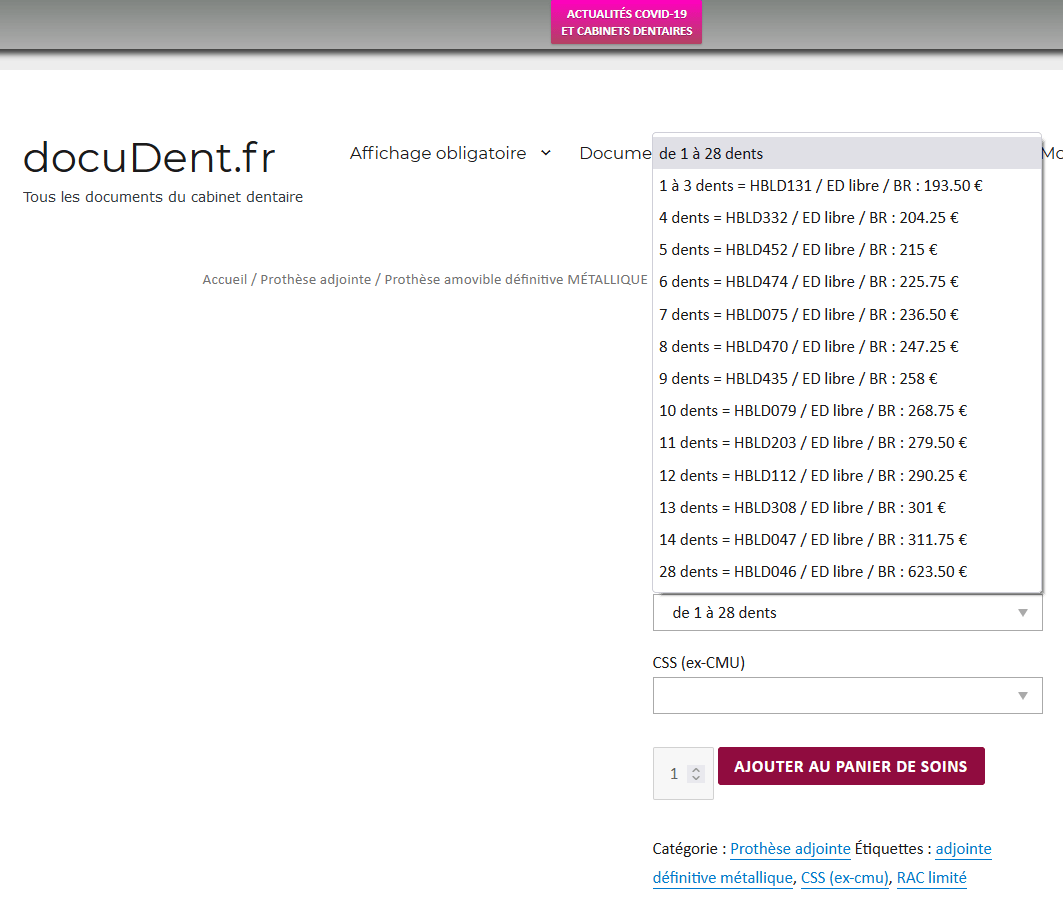Screen dimensions: 1063x900
Task: Click the quantity stepper arrows
Action: point(696,774)
